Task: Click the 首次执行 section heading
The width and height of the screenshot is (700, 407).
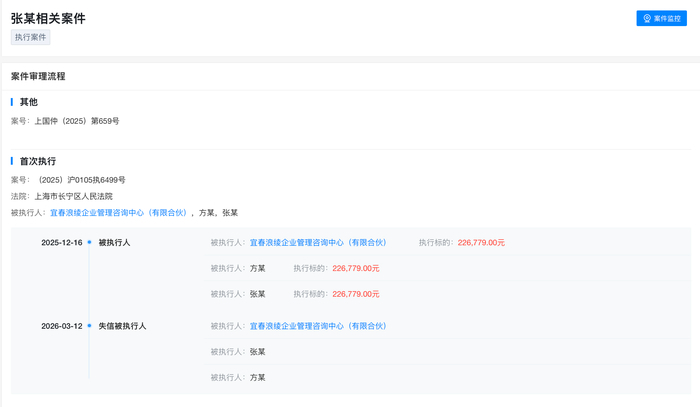Action: pos(38,161)
